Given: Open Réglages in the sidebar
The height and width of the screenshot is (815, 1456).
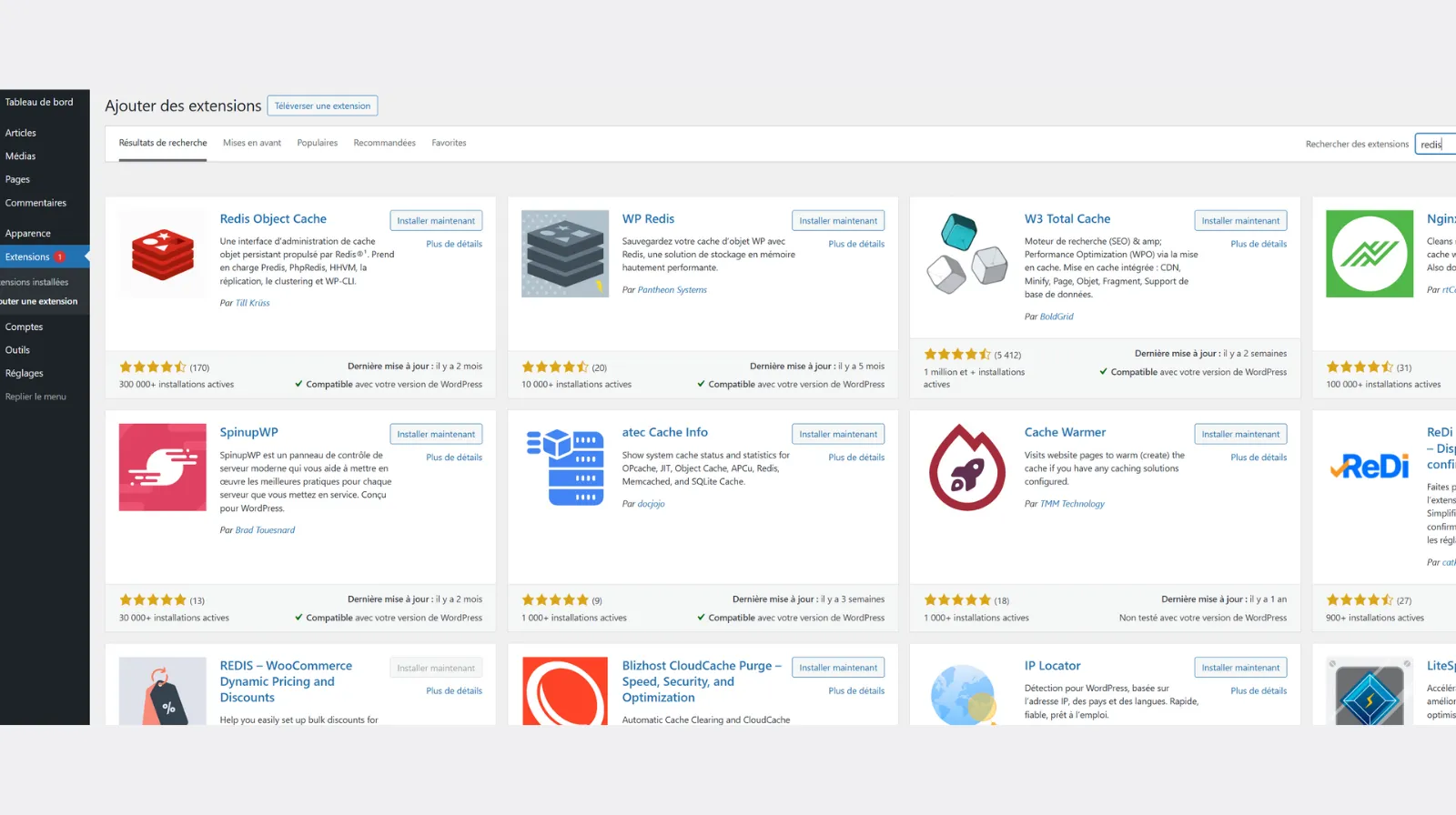Looking at the screenshot, I should point(25,373).
